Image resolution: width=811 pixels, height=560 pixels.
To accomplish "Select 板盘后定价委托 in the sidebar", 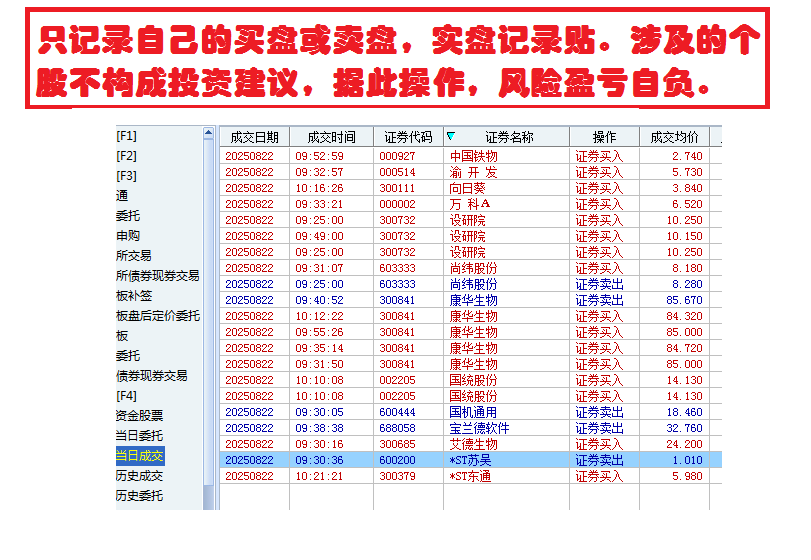I will coord(158,316).
